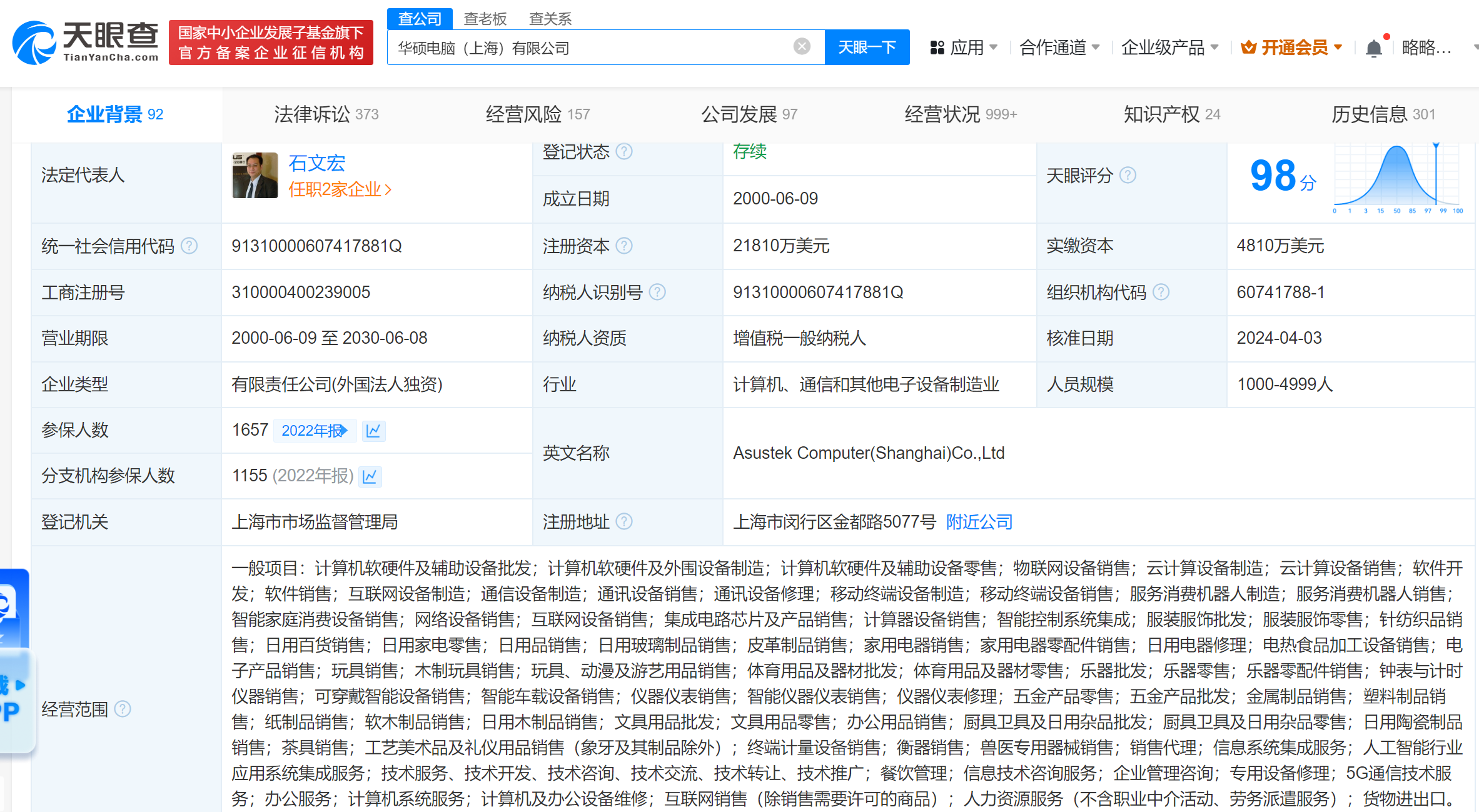Click the help icon next to 天眼评分

coord(1128,176)
